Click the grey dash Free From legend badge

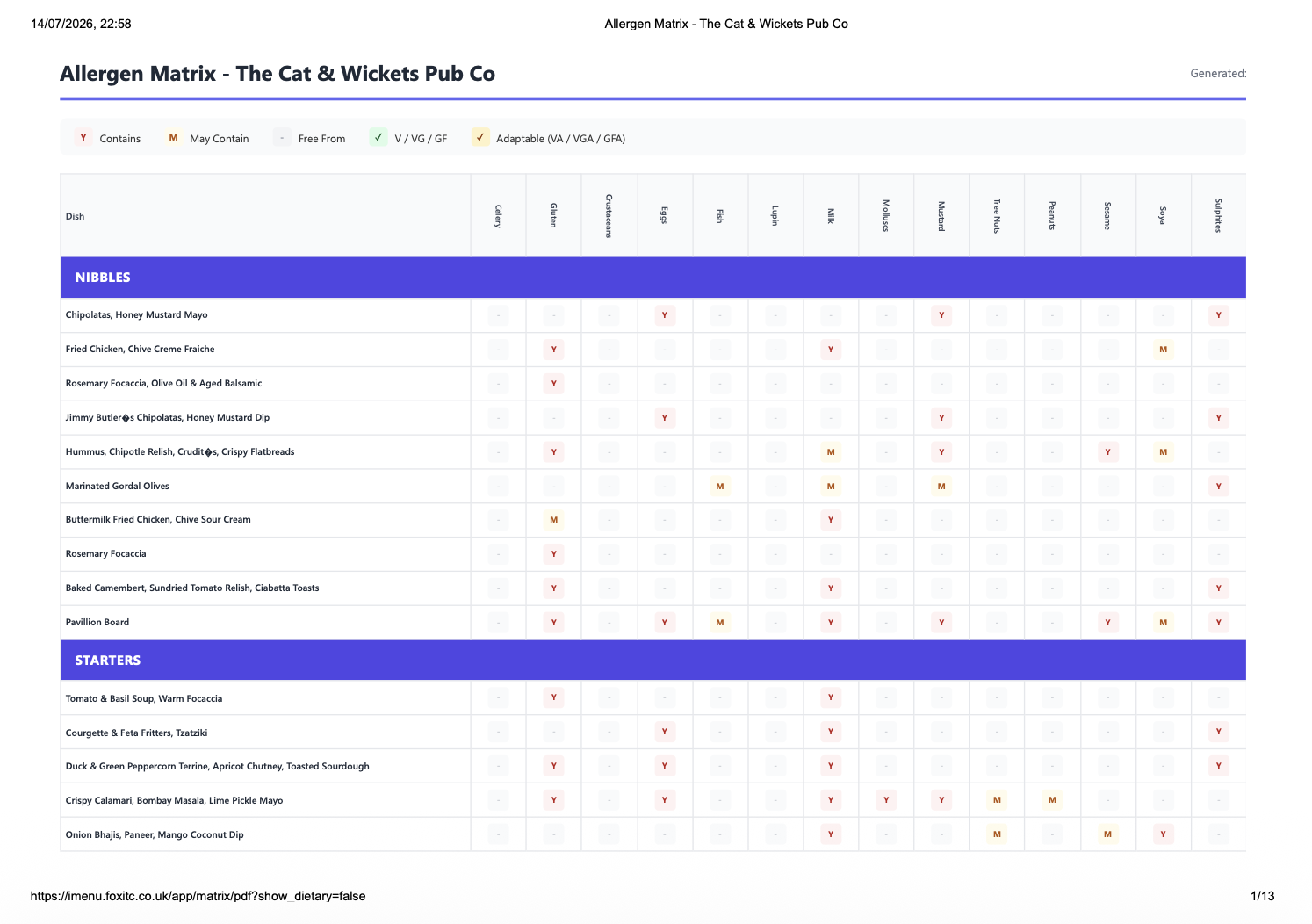point(282,138)
